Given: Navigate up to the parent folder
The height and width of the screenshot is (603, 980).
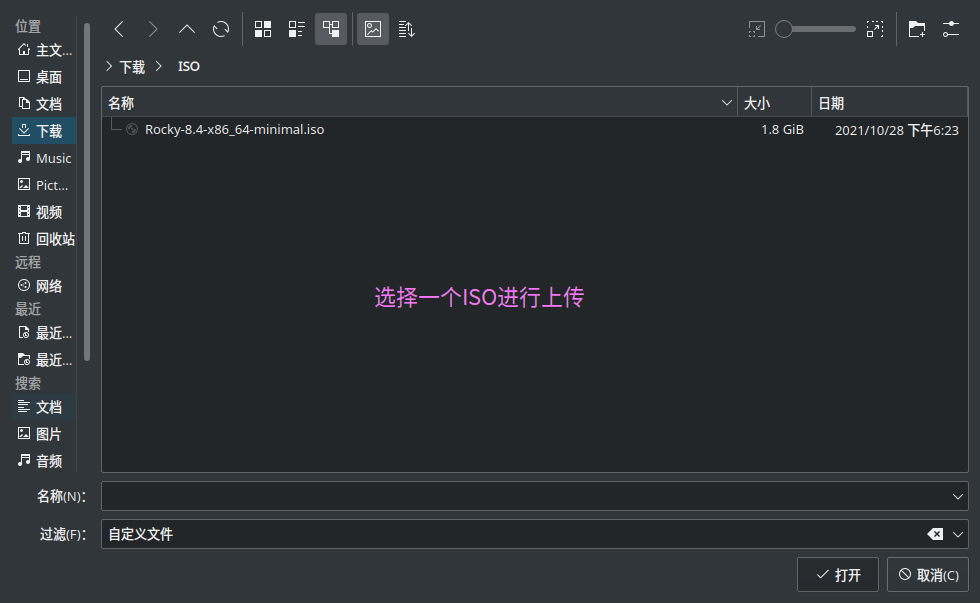Looking at the screenshot, I should click(187, 29).
